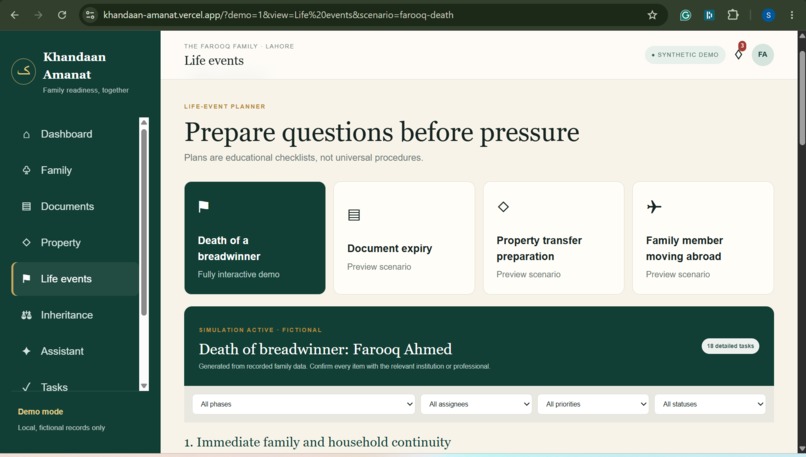The image size is (806, 457).
Task: Bookmark this page with the star icon
Action: (x=652, y=15)
